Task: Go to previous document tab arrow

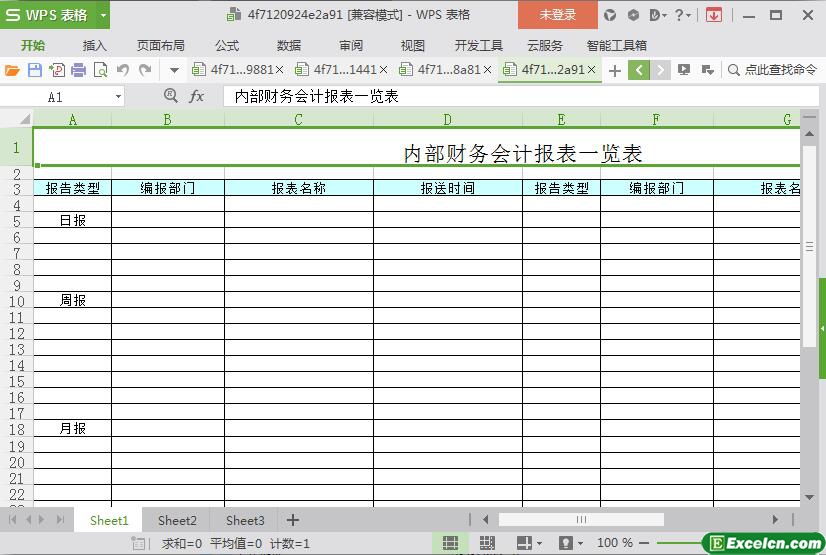Action: (x=638, y=70)
